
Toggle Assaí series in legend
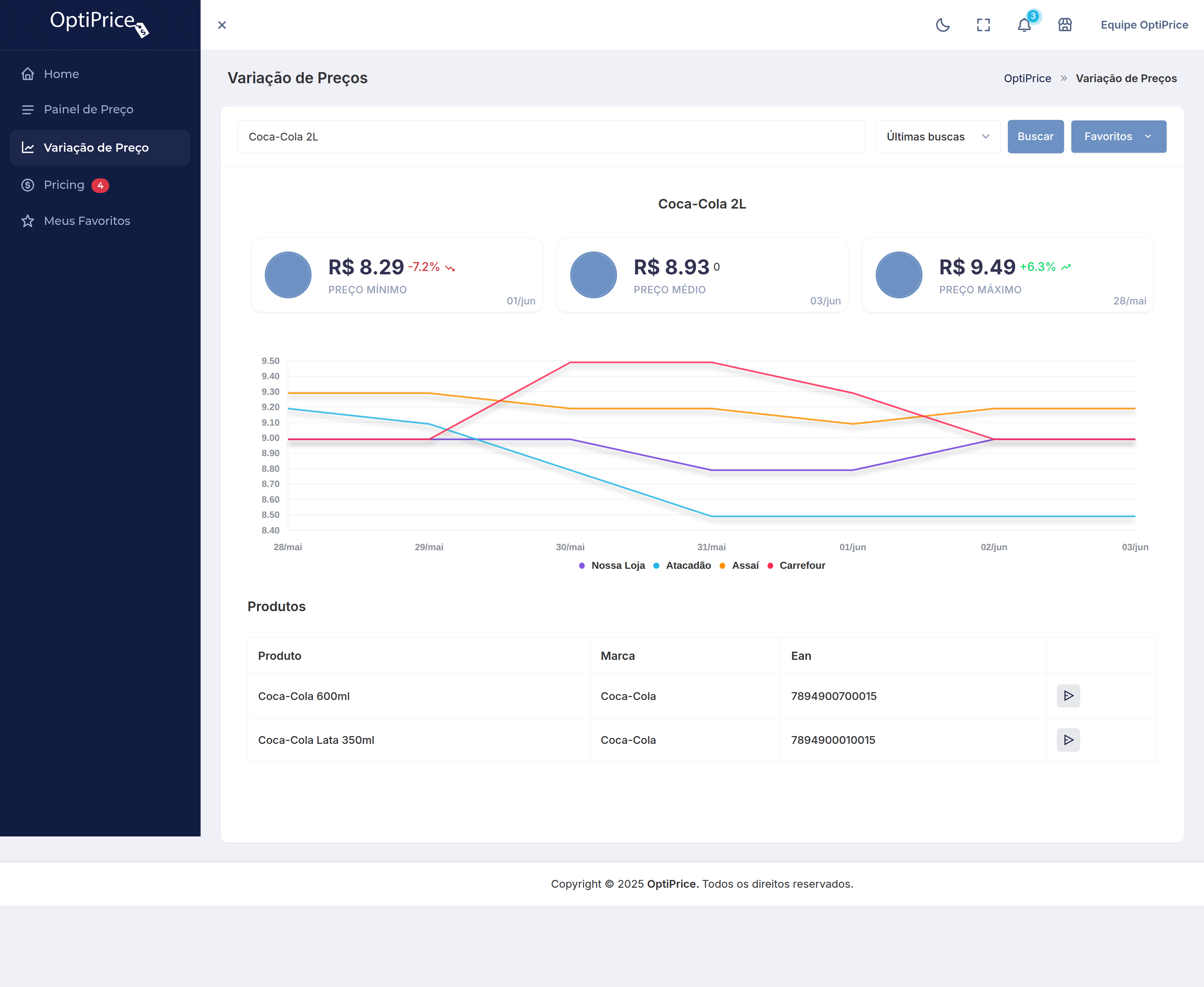pos(739,566)
